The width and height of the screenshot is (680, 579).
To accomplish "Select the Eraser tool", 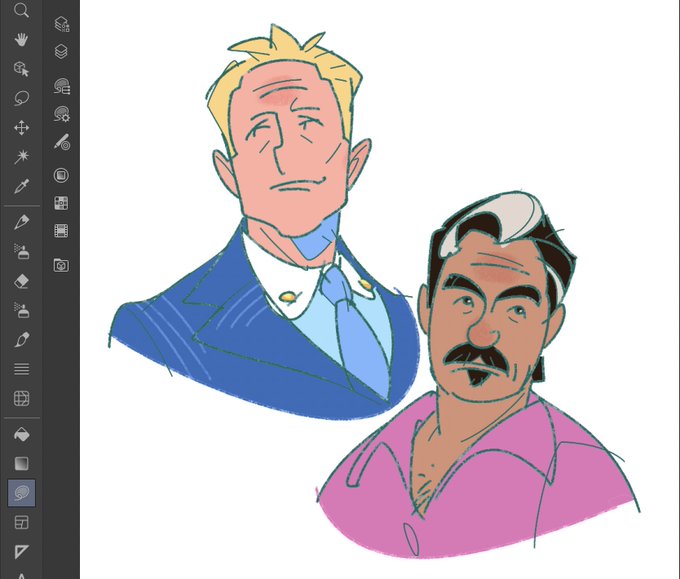I will [21, 281].
